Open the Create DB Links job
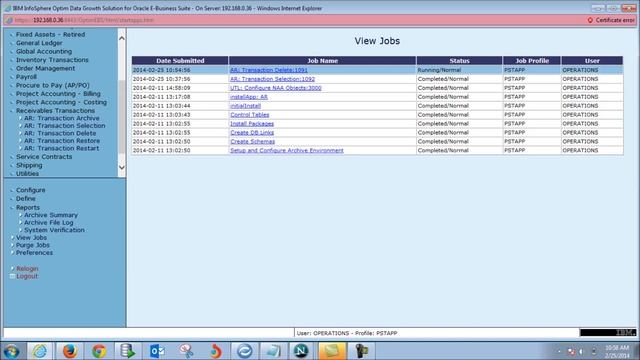The image size is (640, 360). click(x=252, y=133)
